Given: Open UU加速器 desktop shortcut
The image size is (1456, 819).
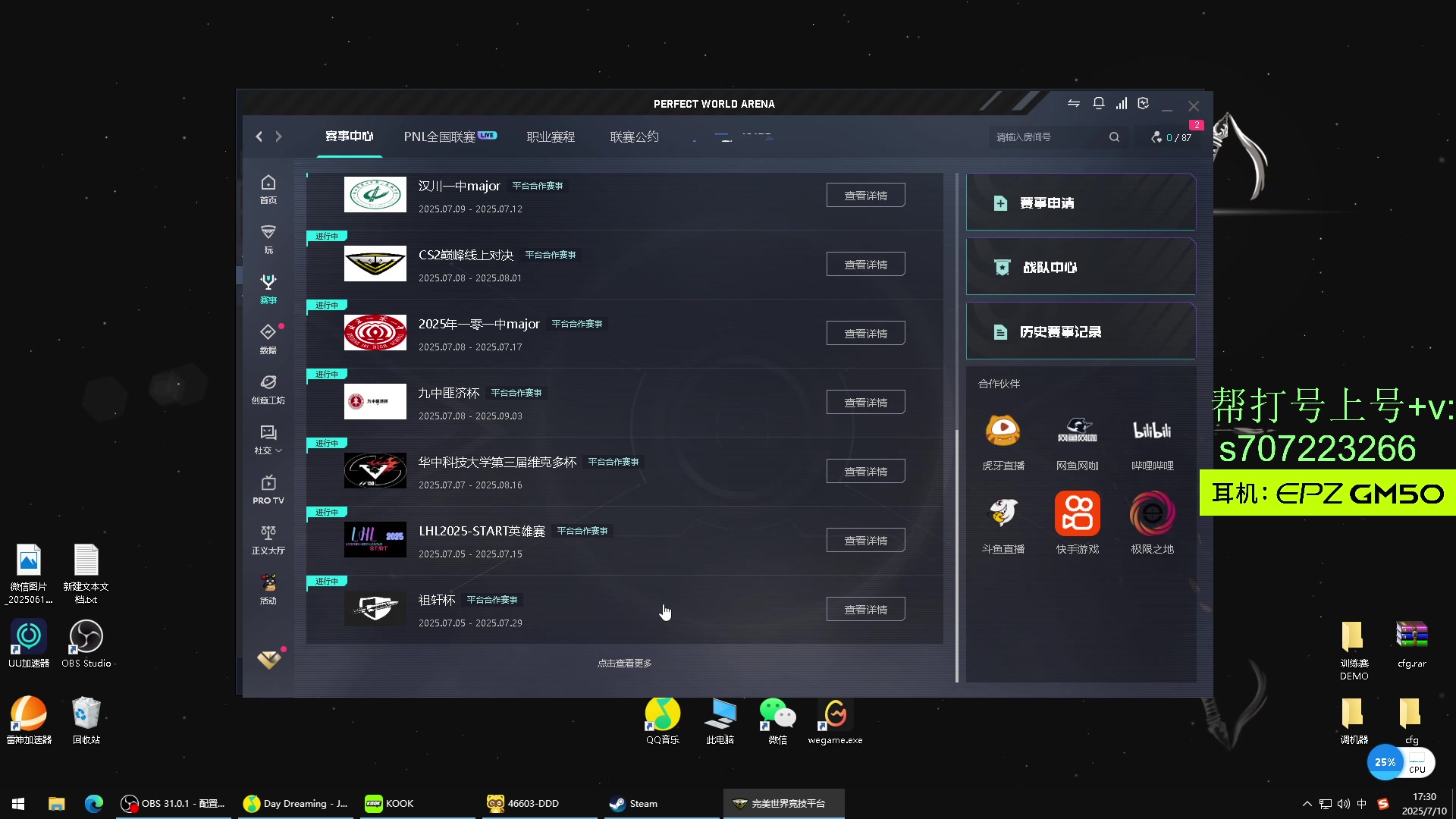Looking at the screenshot, I should [x=29, y=644].
